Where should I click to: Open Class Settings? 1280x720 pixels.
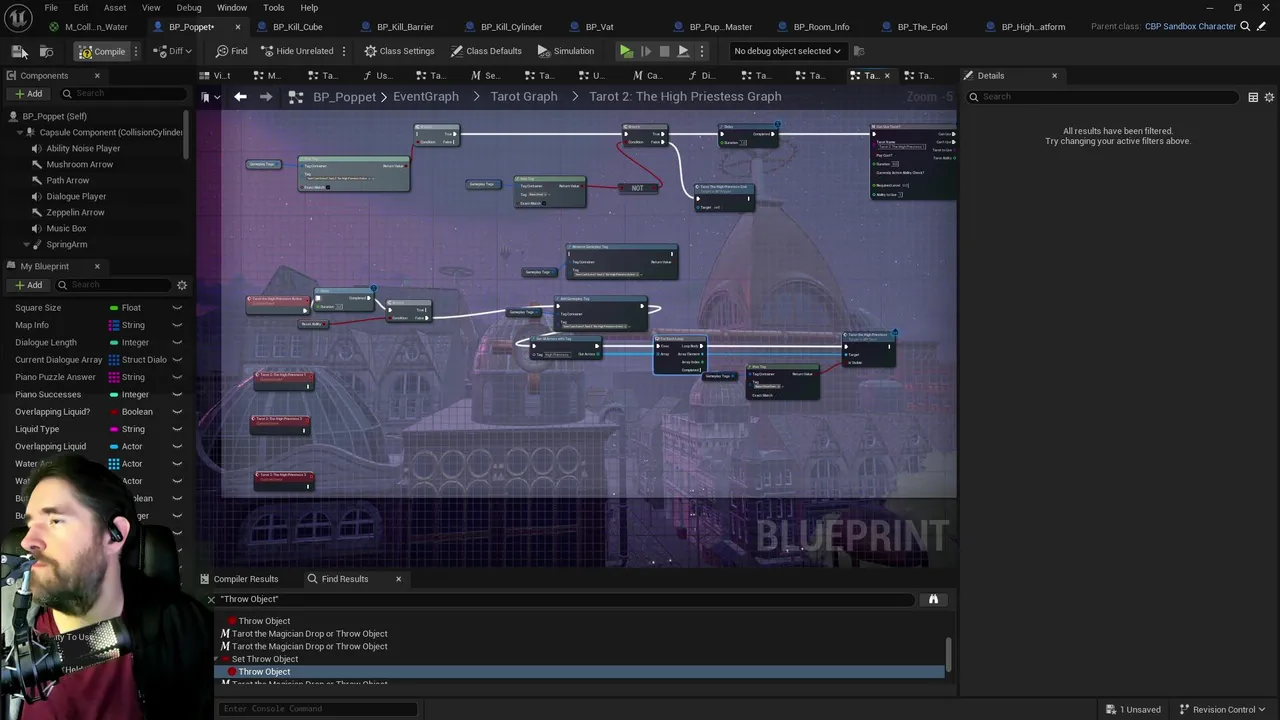[x=399, y=51]
